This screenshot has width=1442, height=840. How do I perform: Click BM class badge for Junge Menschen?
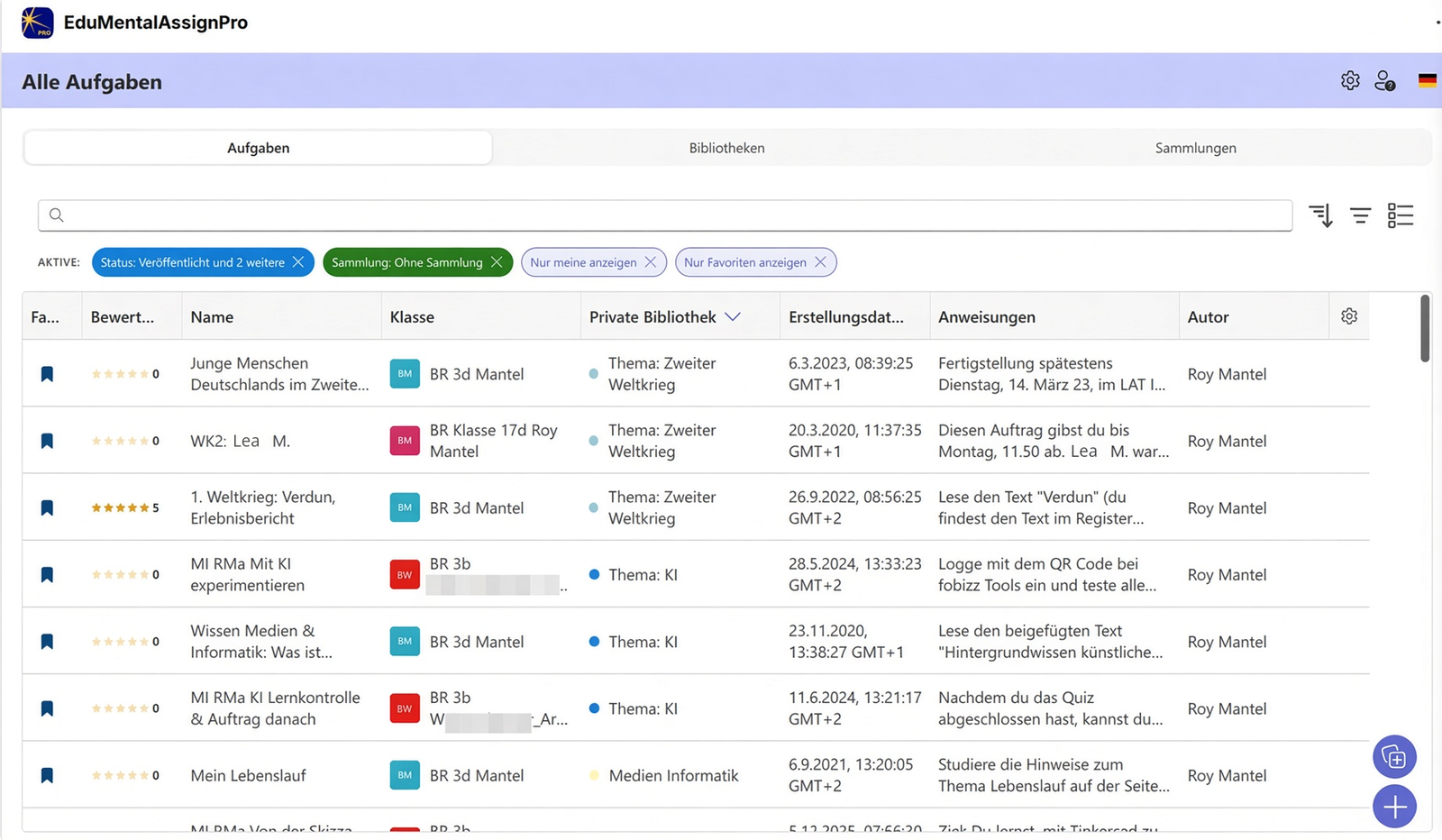pos(405,374)
